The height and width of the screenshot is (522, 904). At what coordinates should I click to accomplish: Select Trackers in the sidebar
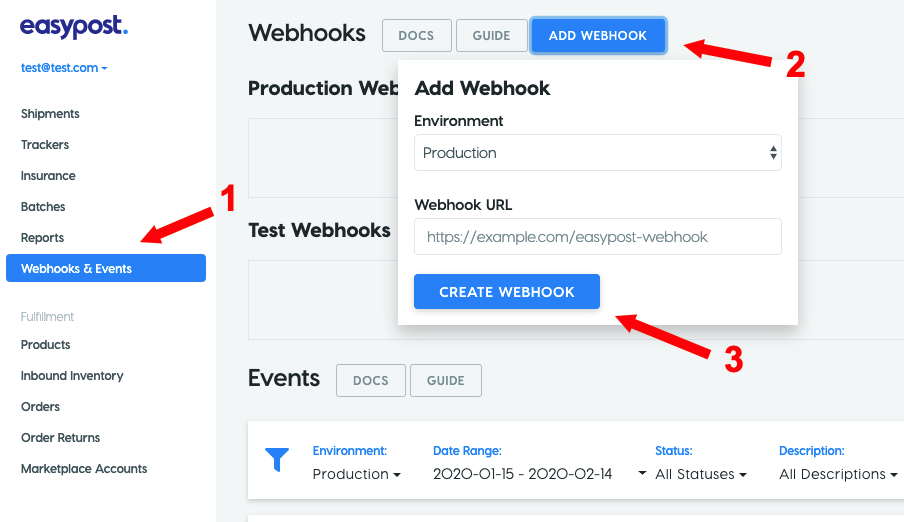[45, 145]
